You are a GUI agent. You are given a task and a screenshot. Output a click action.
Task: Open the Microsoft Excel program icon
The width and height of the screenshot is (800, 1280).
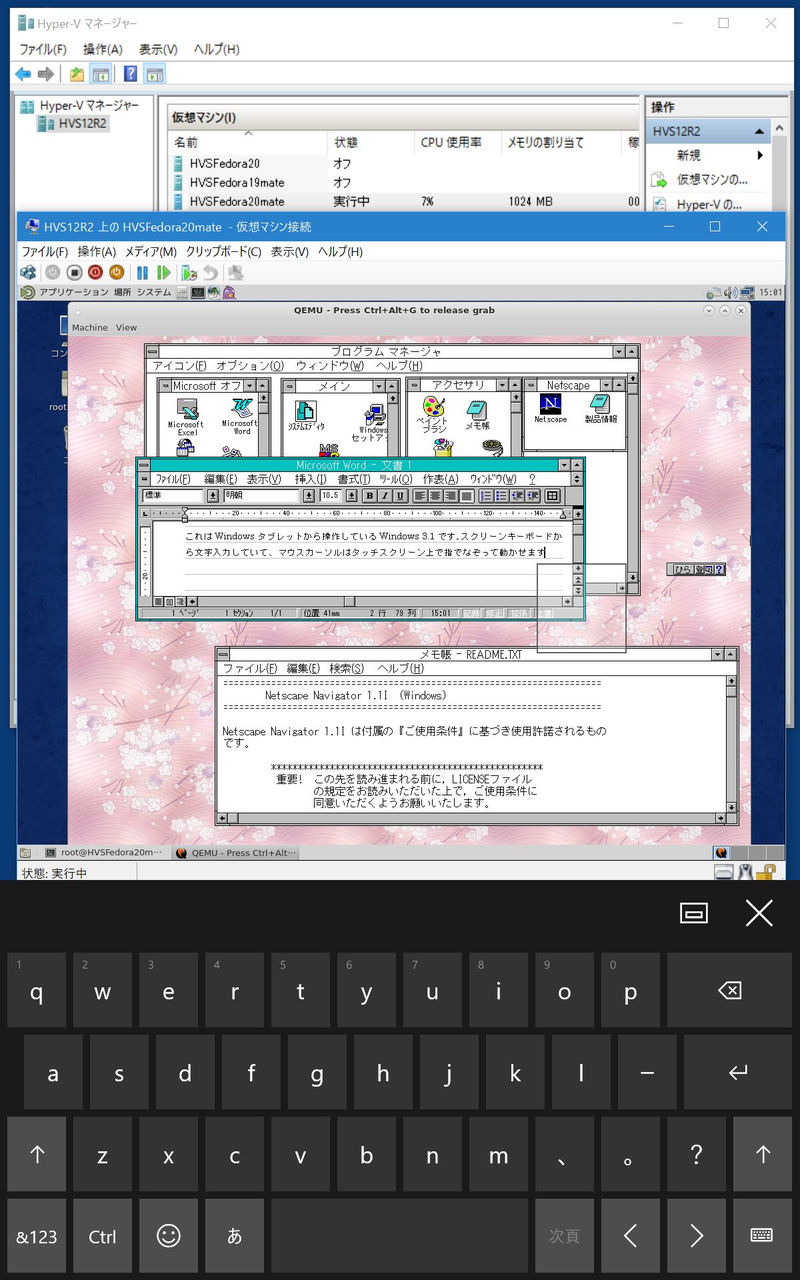click(187, 416)
